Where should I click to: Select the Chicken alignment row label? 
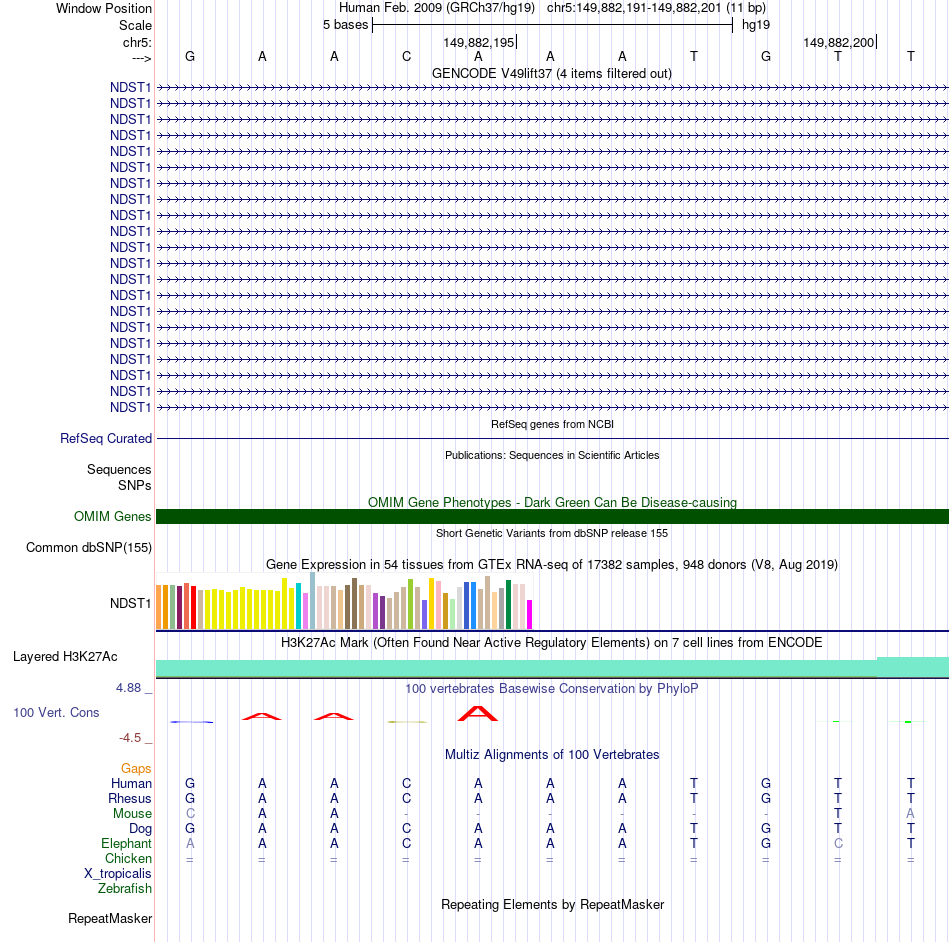128,859
